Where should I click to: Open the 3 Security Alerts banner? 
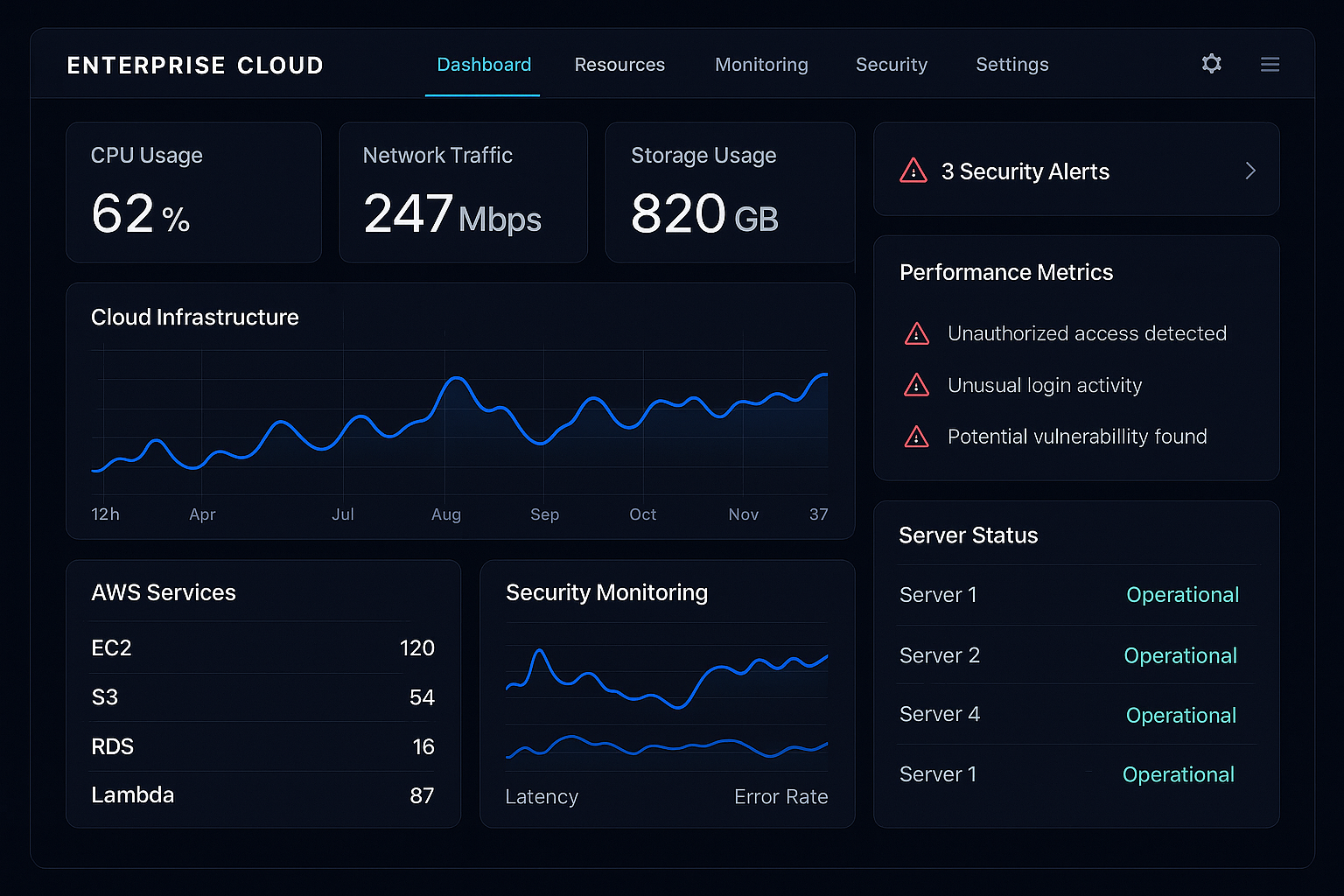pos(1076,169)
